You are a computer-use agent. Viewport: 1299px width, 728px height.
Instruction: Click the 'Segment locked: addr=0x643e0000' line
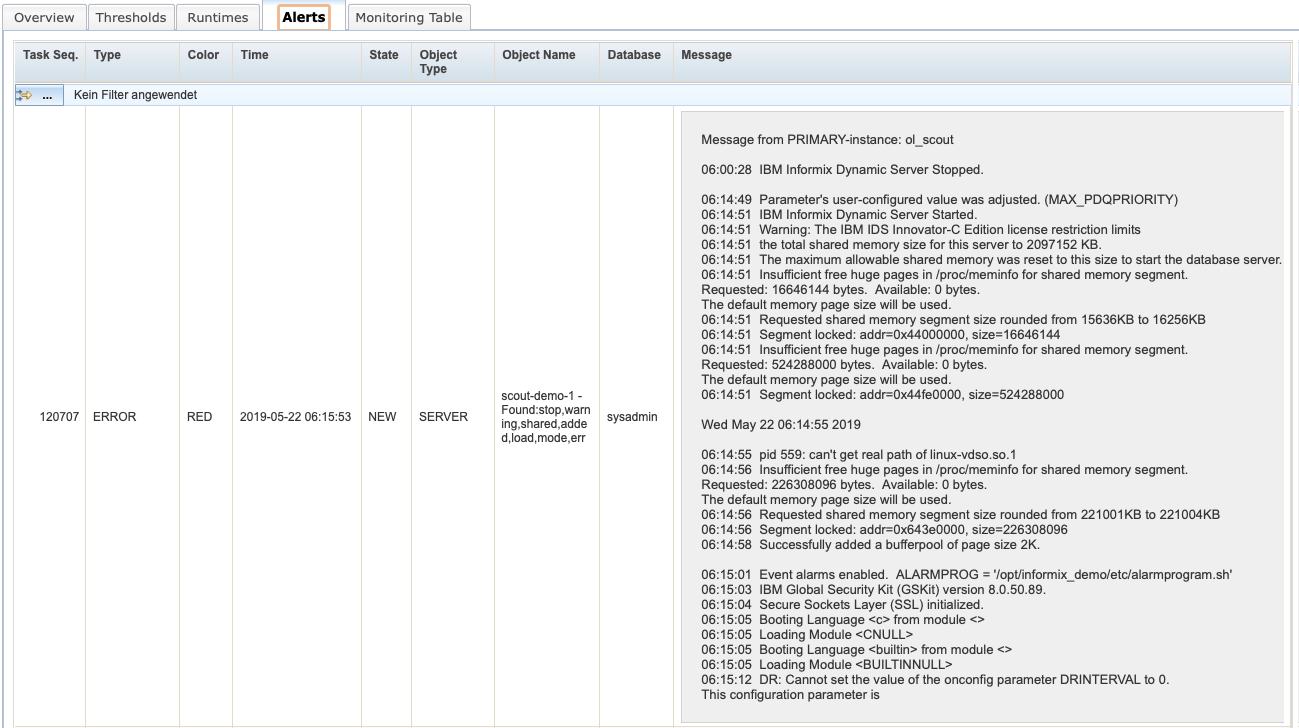pos(884,530)
